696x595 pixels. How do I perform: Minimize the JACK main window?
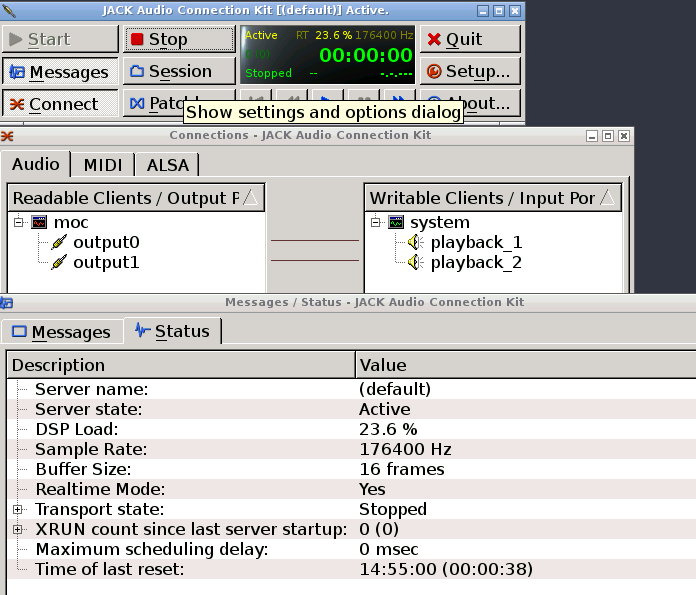483,11
